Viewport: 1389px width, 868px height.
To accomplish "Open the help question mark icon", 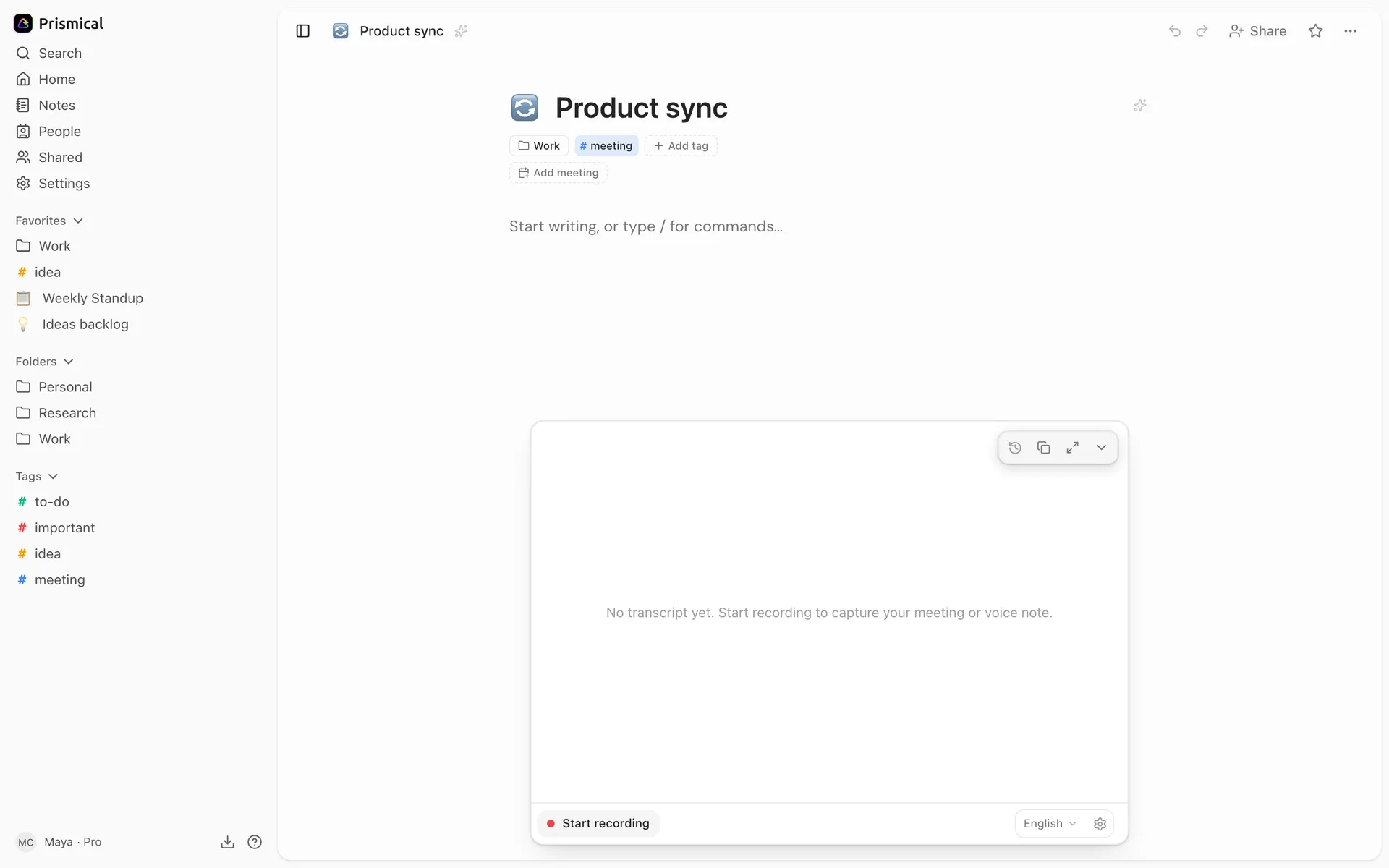I will tap(255, 842).
